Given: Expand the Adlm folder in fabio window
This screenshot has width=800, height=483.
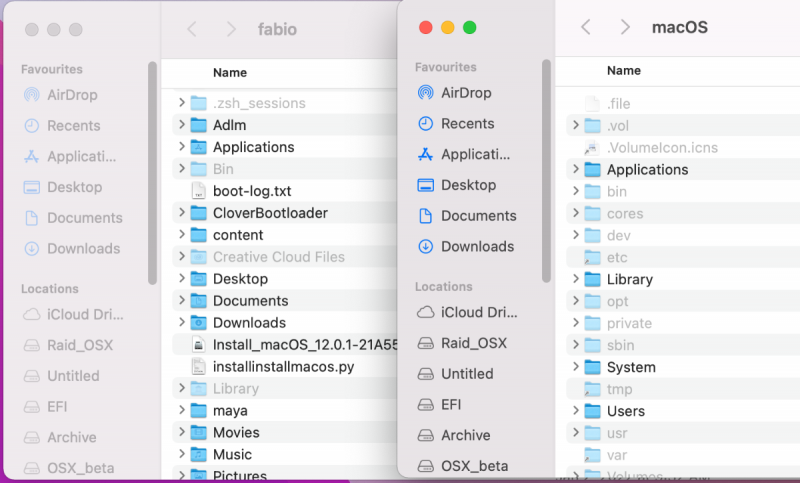Looking at the screenshot, I should (182, 124).
